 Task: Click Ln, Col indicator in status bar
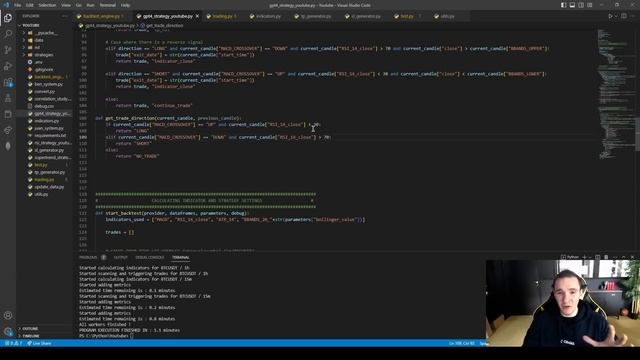pyautogui.click(x=462, y=343)
